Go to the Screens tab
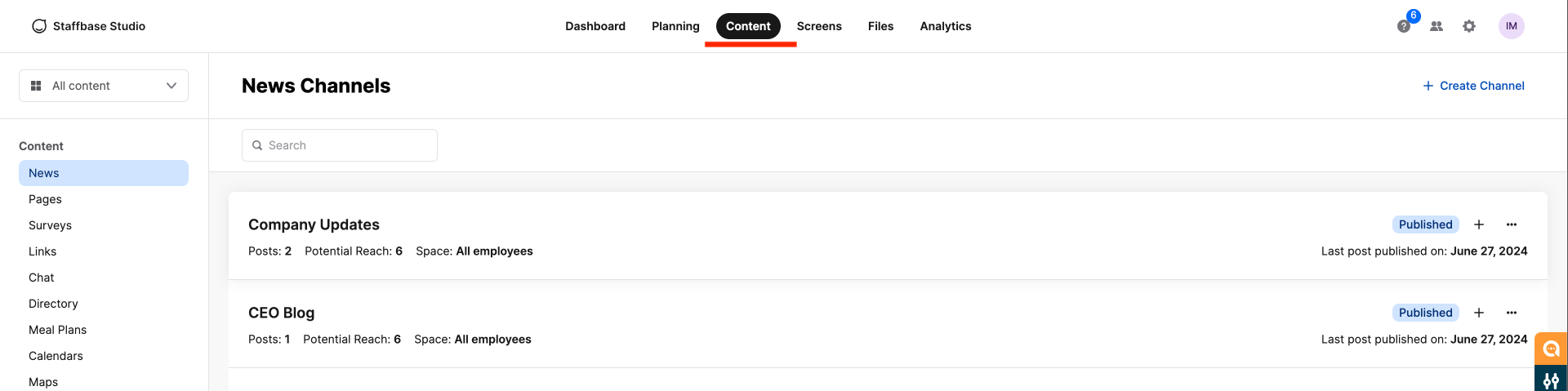Screen dimensions: 1568x391 pyautogui.click(x=819, y=26)
